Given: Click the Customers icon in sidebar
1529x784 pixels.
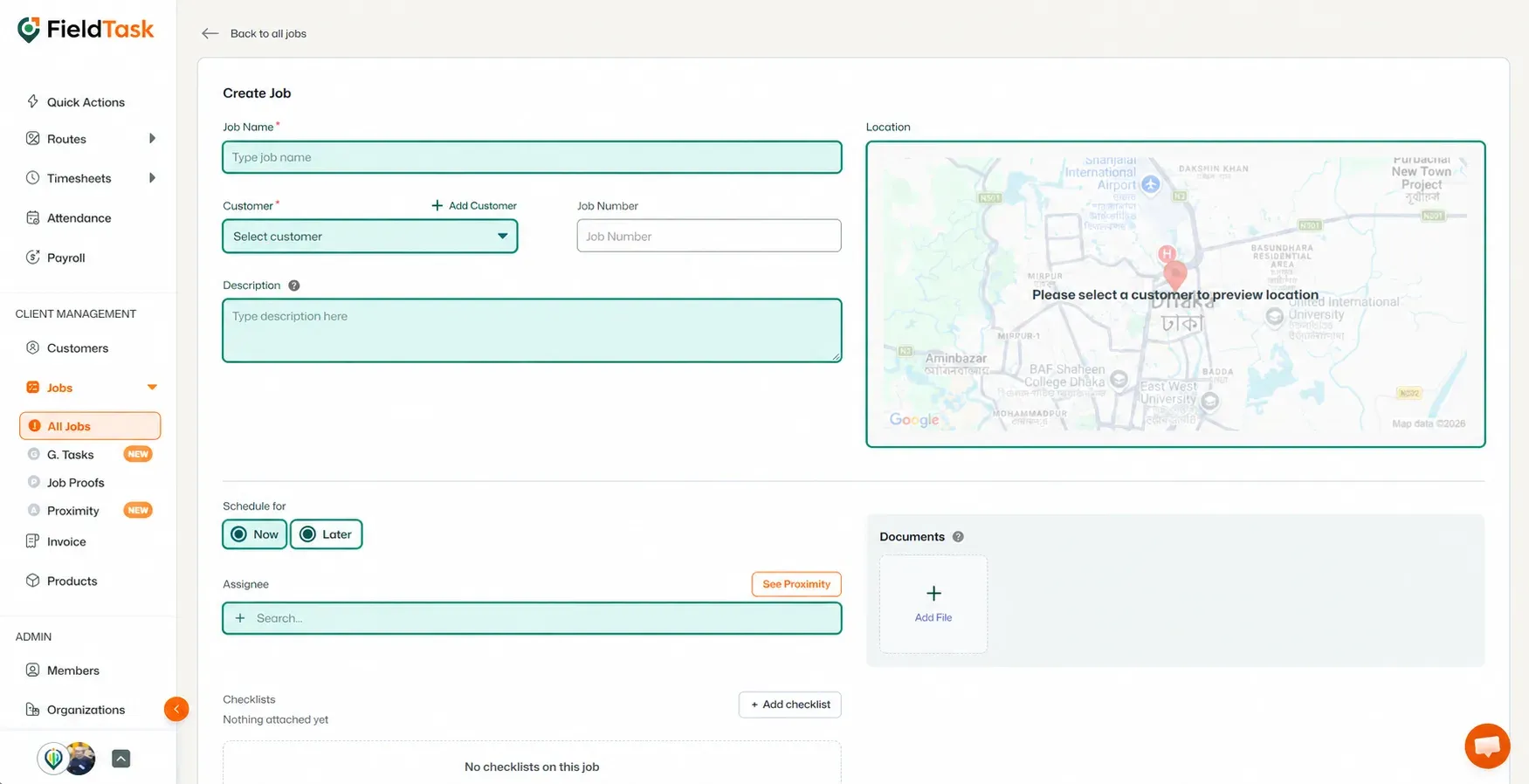Looking at the screenshot, I should pyautogui.click(x=32, y=347).
